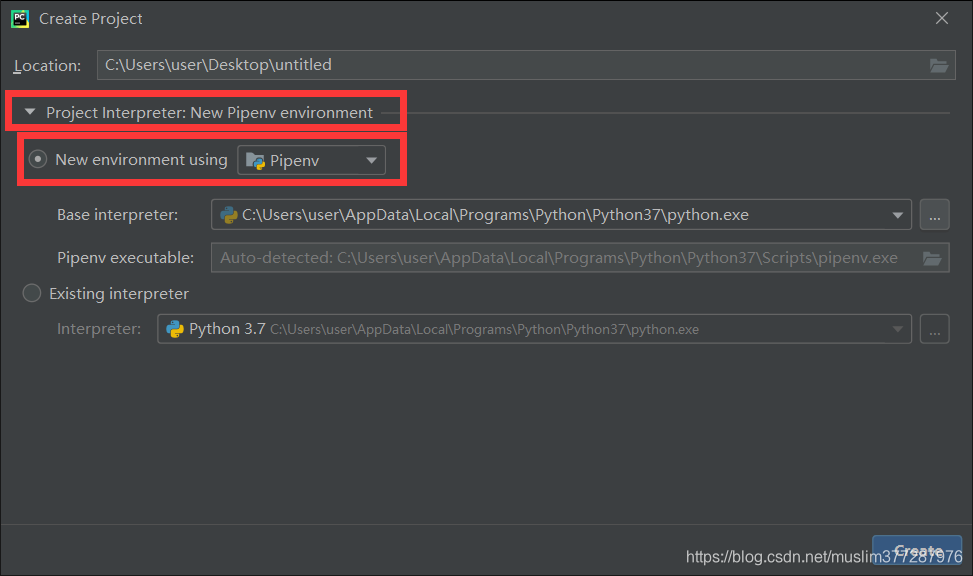The image size is (973, 576).
Task: Click the ellipsis button beside Base interpreter
Action: (935, 215)
